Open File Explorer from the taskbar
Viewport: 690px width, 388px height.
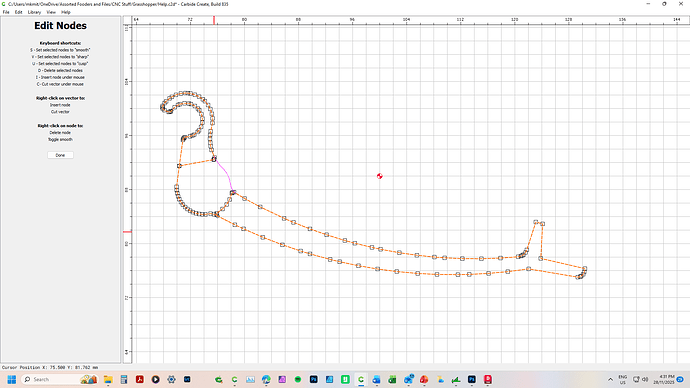click(x=108, y=379)
